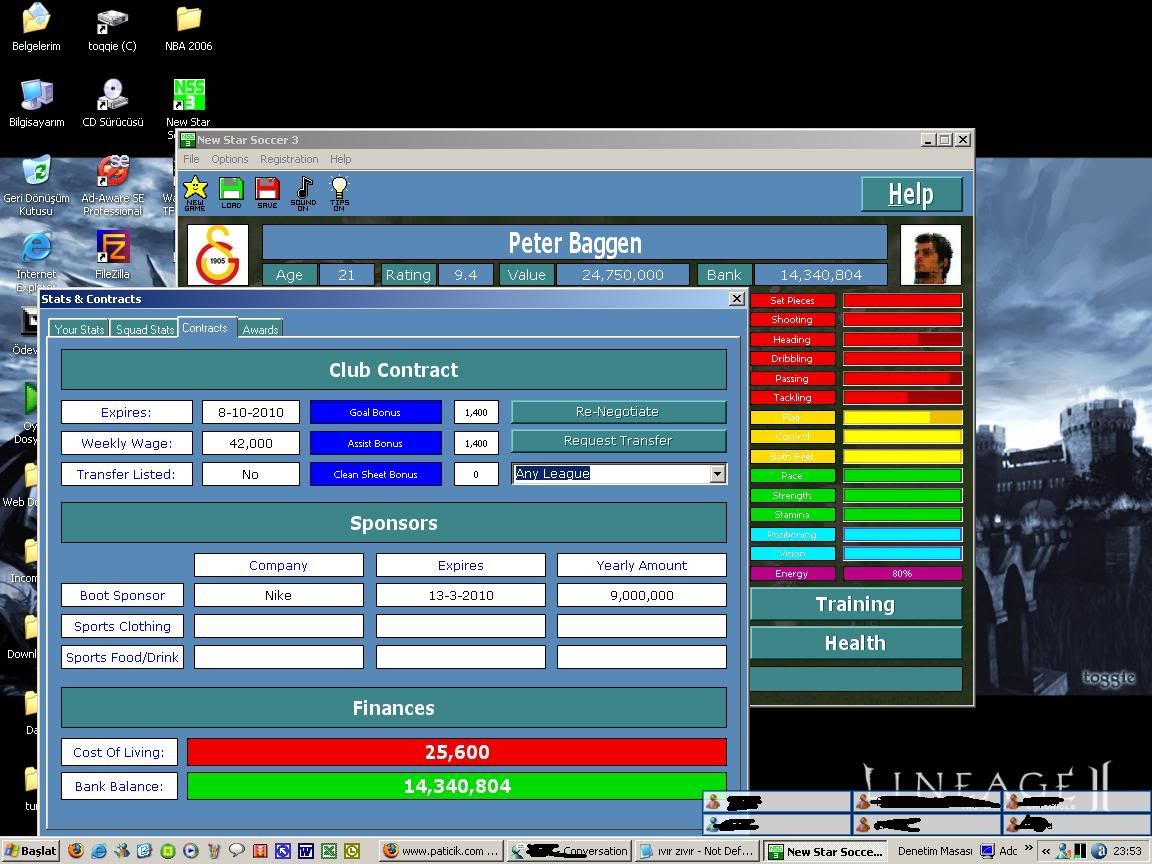
Task: Open the Belgelerim desktop folder icon
Action: pos(36,28)
